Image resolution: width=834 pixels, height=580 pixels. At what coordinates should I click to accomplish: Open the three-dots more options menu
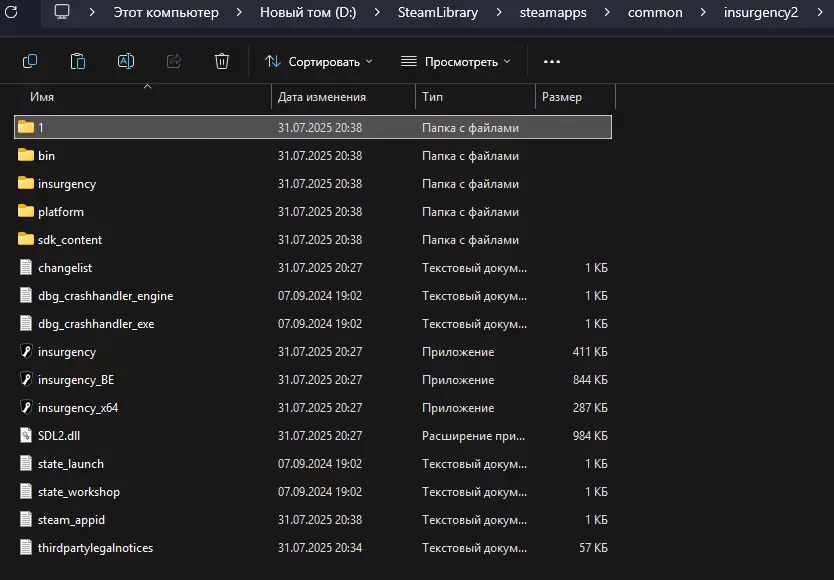tap(552, 62)
